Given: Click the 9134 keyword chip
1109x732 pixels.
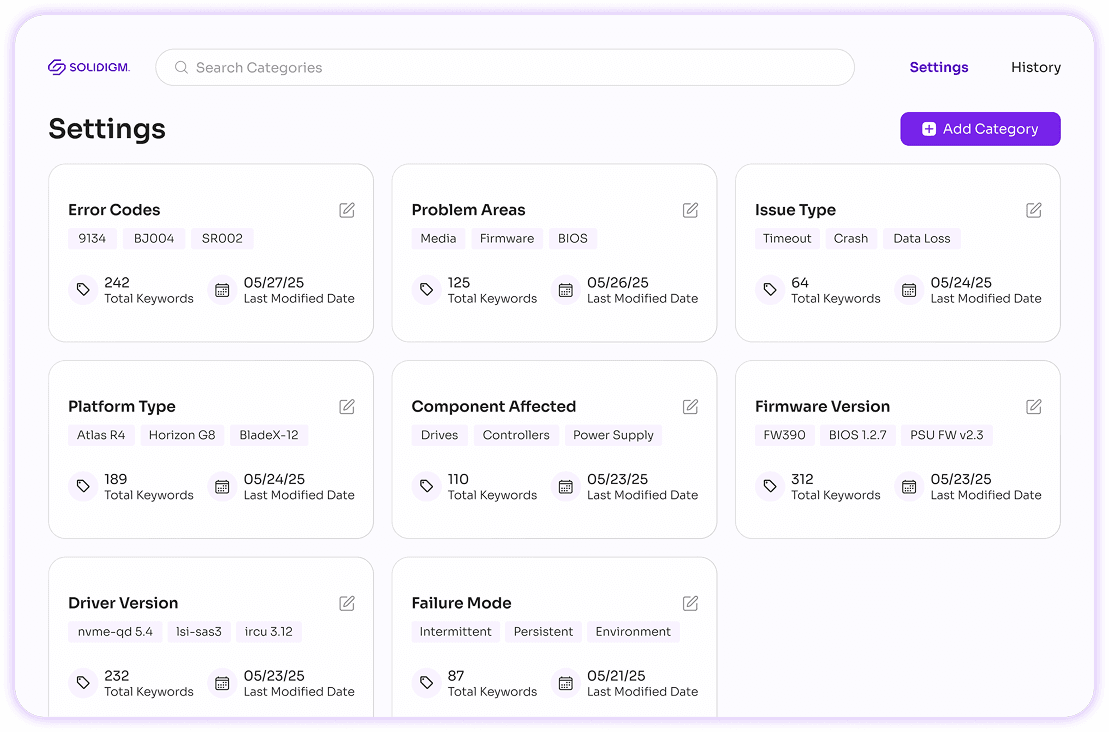Looking at the screenshot, I should tap(92, 238).
